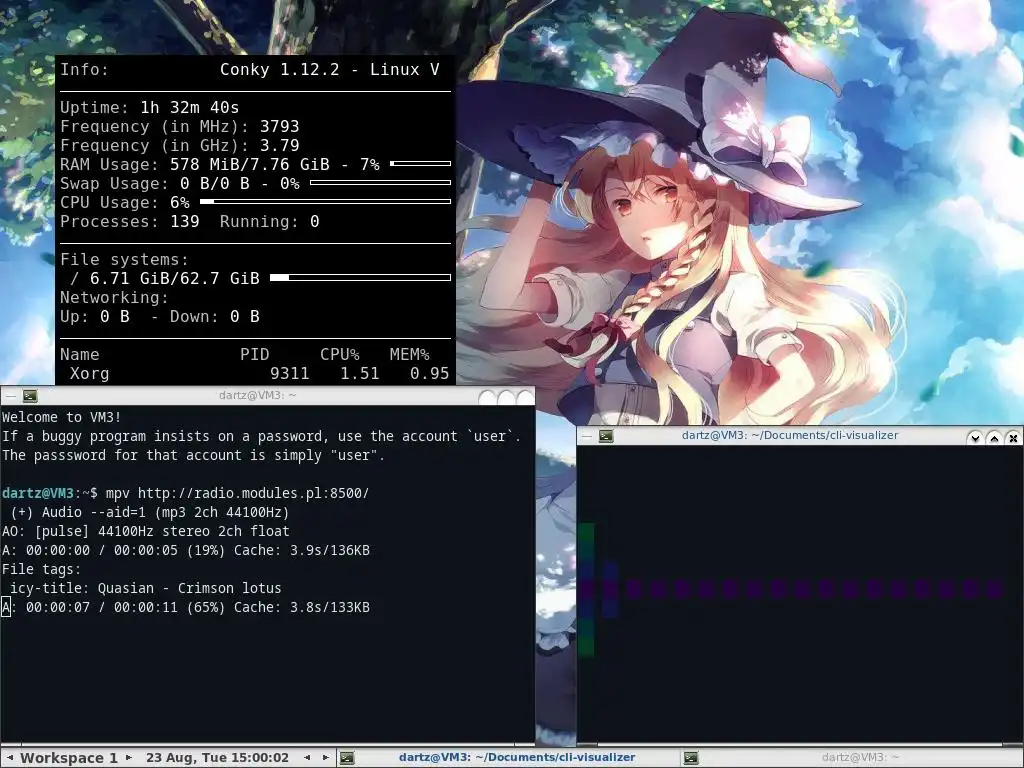Screen dimensions: 1024x768
Task: Click the Workspace 1 label in the toolbar
Action: point(69,758)
